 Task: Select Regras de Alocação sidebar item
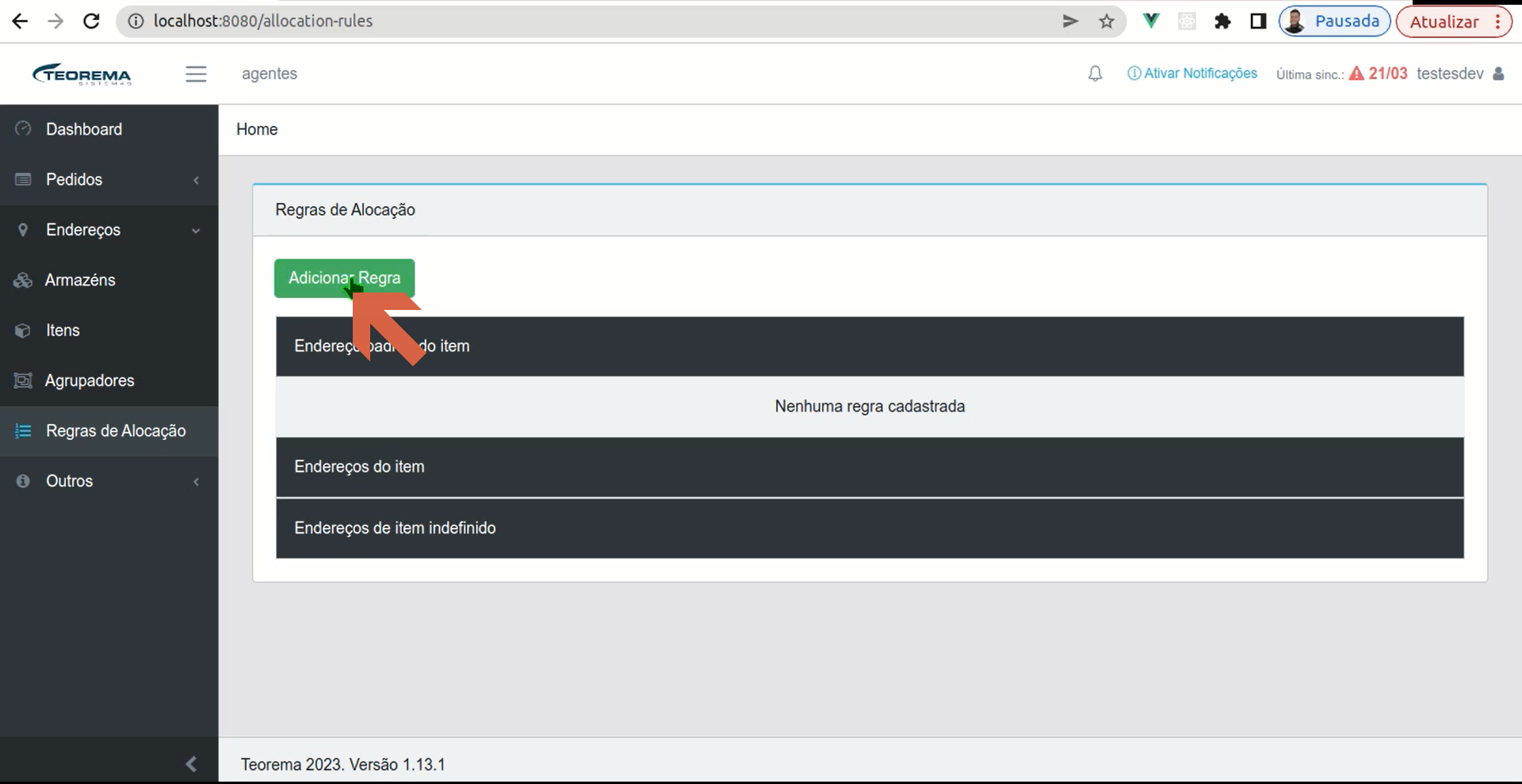coord(109,431)
